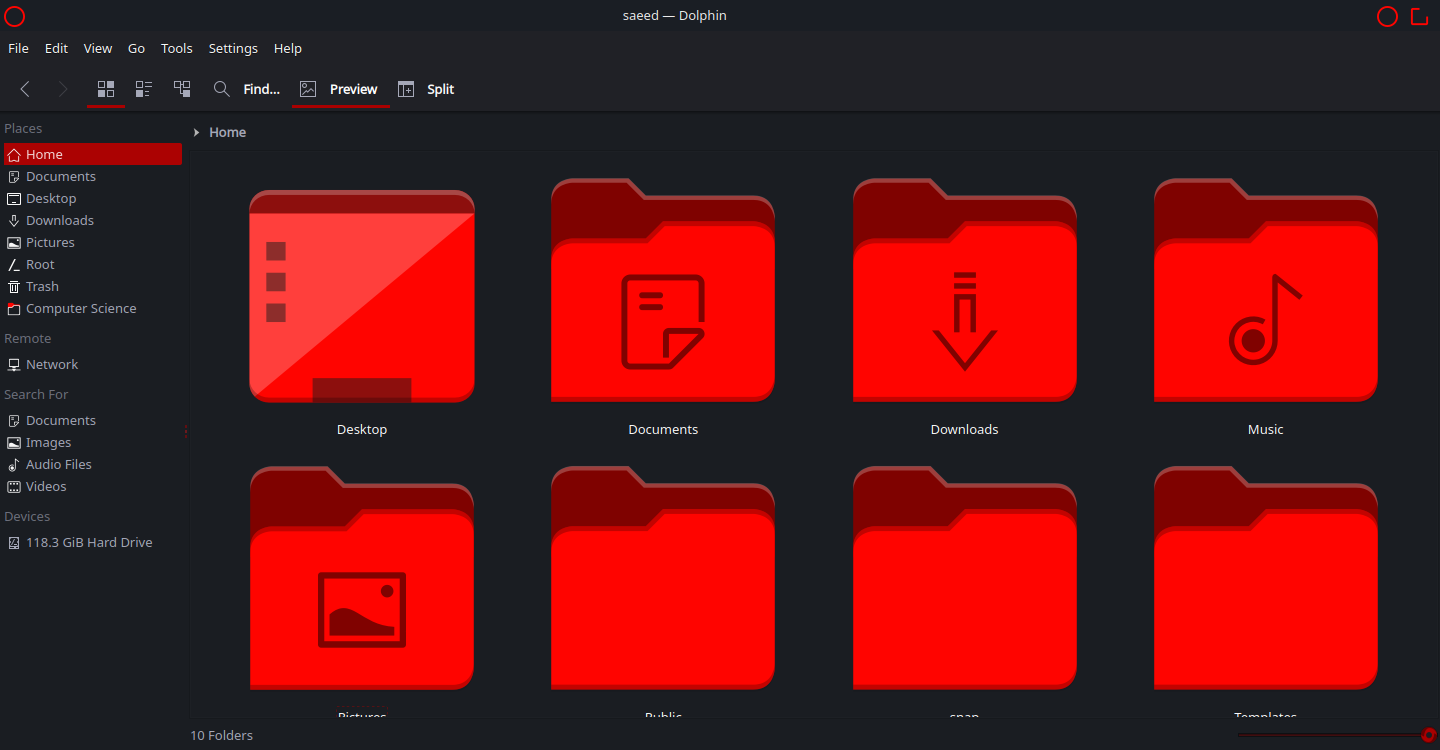The image size is (1440, 750).
Task: Select the snap folder thumbnail
Action: pos(965,578)
